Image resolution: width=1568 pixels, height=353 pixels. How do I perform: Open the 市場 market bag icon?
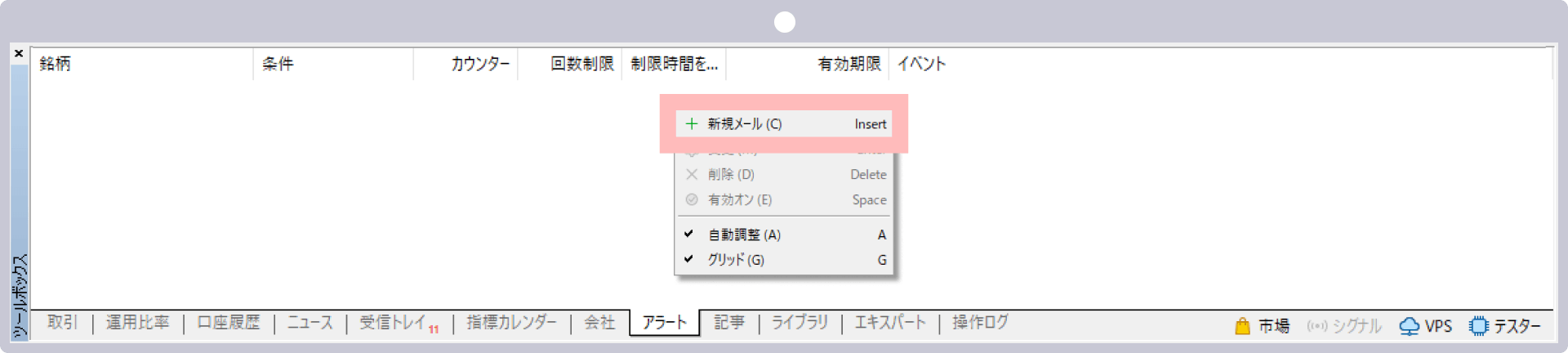click(1242, 326)
